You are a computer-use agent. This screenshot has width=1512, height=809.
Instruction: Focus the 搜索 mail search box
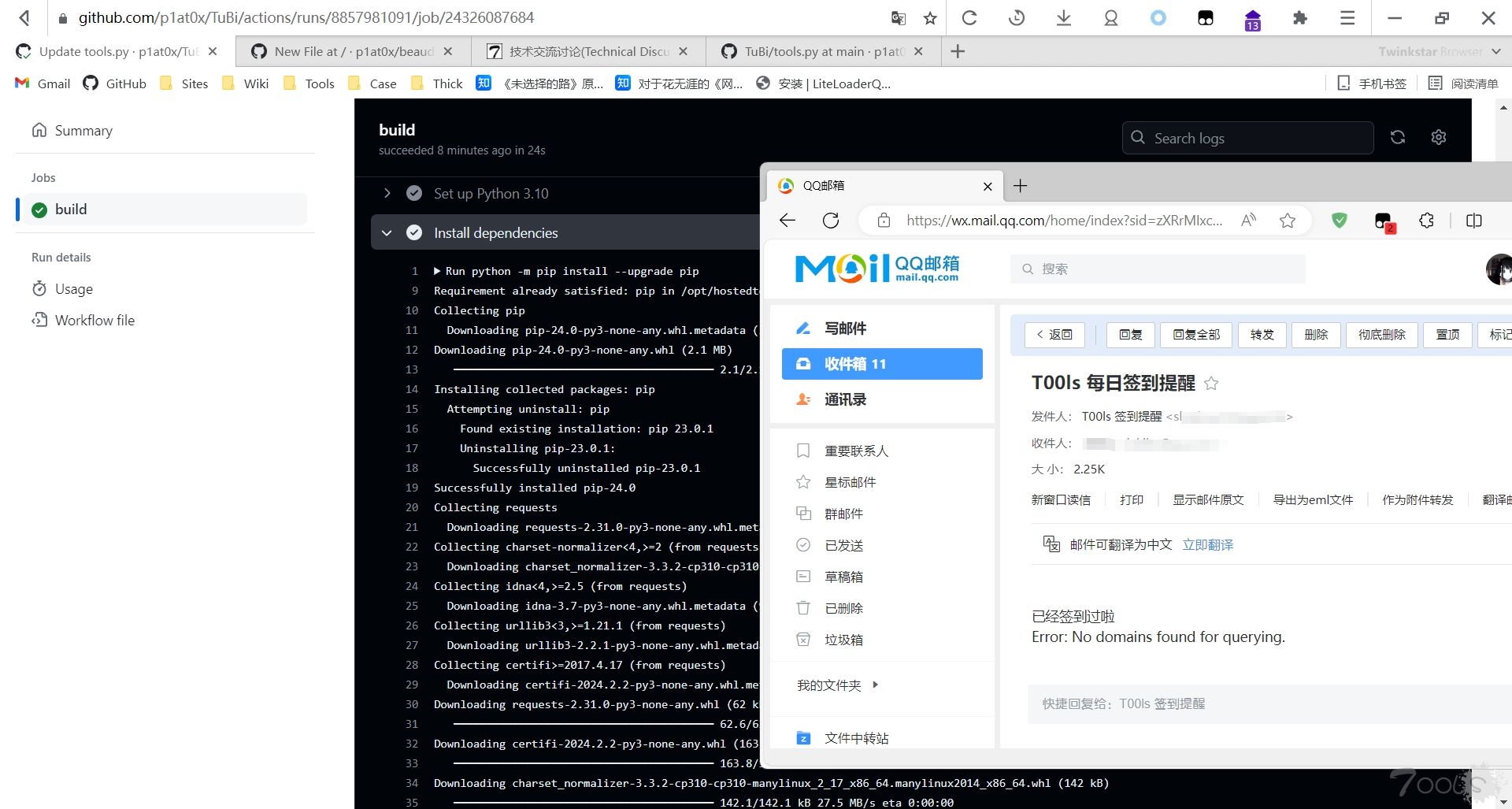1158,269
